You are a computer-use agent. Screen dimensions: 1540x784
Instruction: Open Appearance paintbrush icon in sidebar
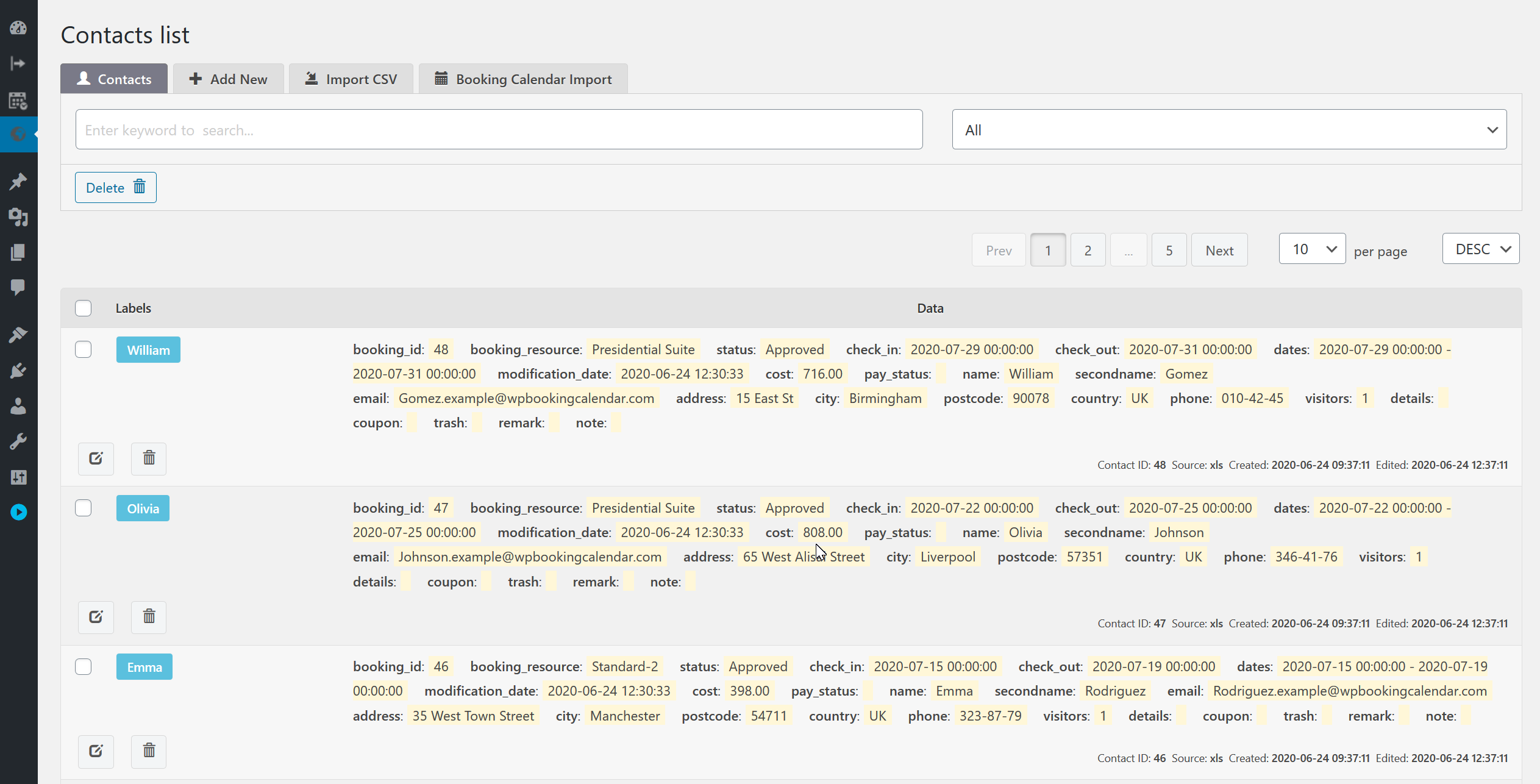tap(18, 335)
